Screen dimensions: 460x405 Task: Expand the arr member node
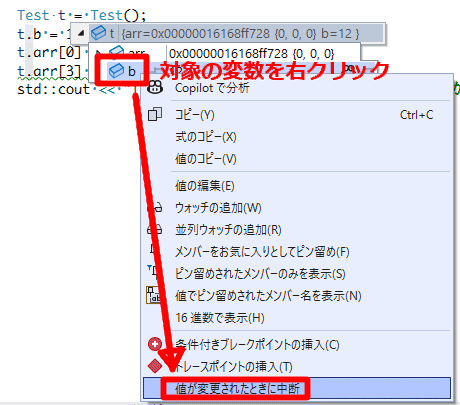(x=98, y=52)
